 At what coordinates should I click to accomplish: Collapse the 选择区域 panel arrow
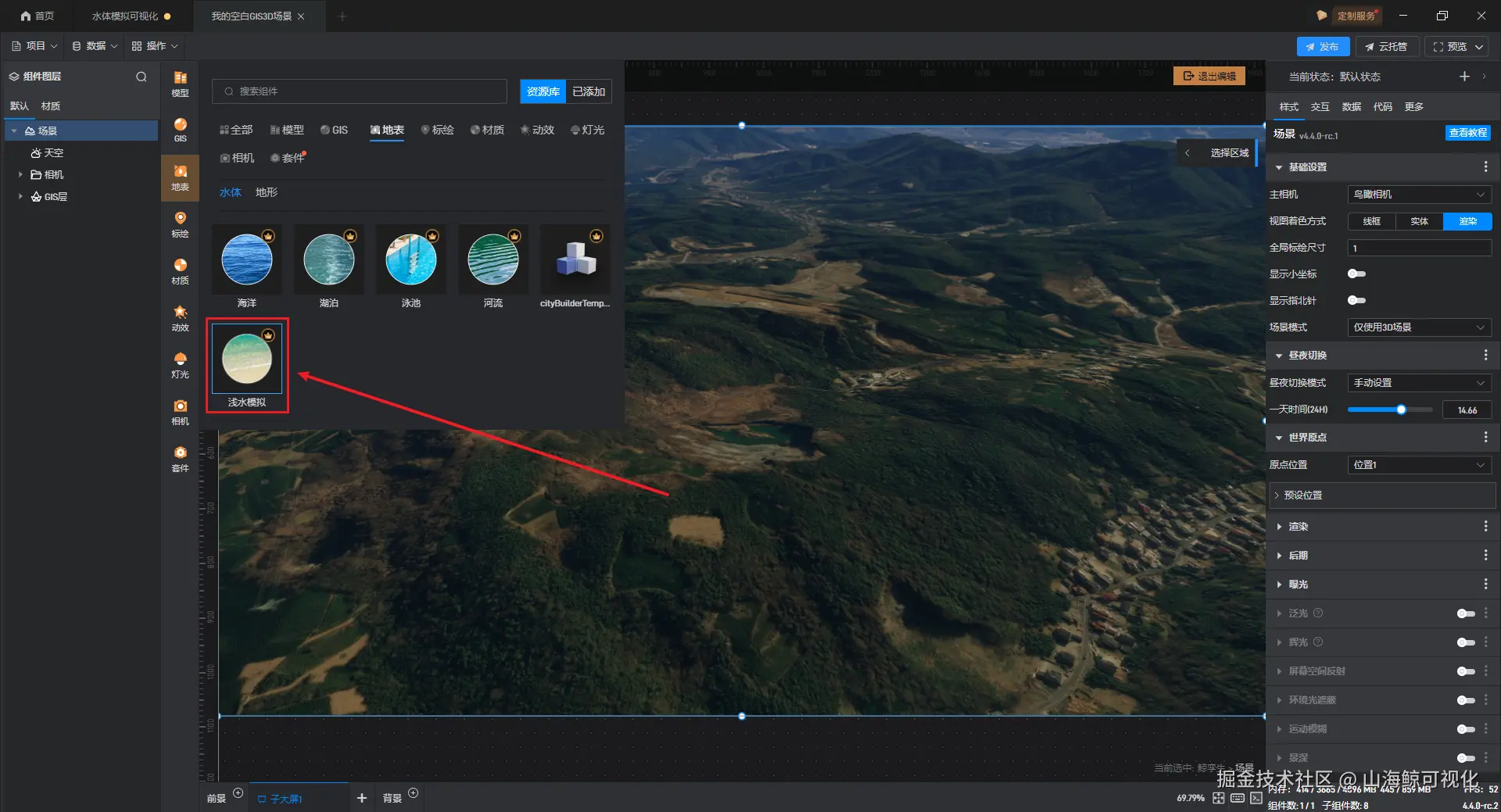1188,153
